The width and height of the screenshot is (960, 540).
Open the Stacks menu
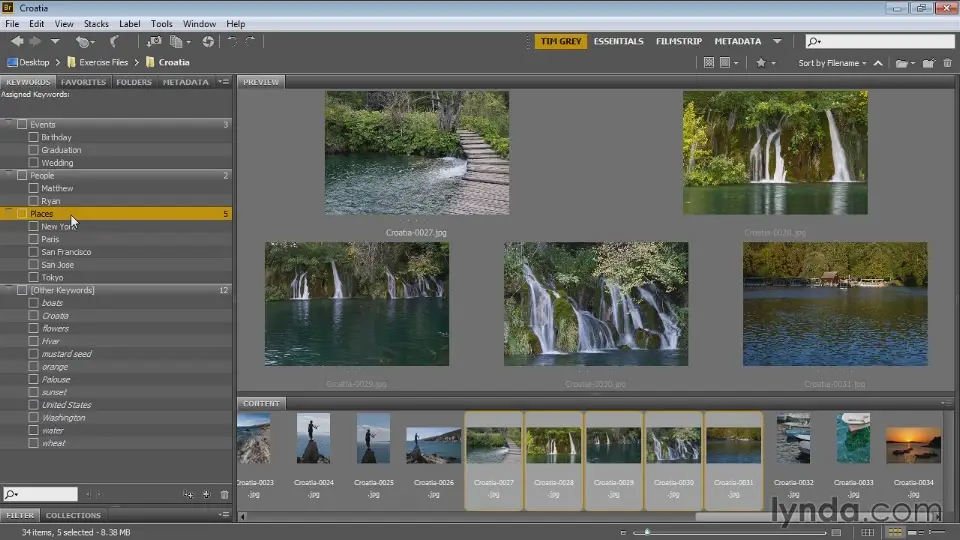pos(96,23)
